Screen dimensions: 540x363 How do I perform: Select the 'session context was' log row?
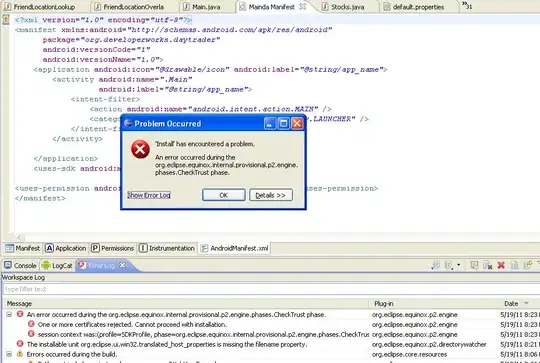(x=203, y=334)
